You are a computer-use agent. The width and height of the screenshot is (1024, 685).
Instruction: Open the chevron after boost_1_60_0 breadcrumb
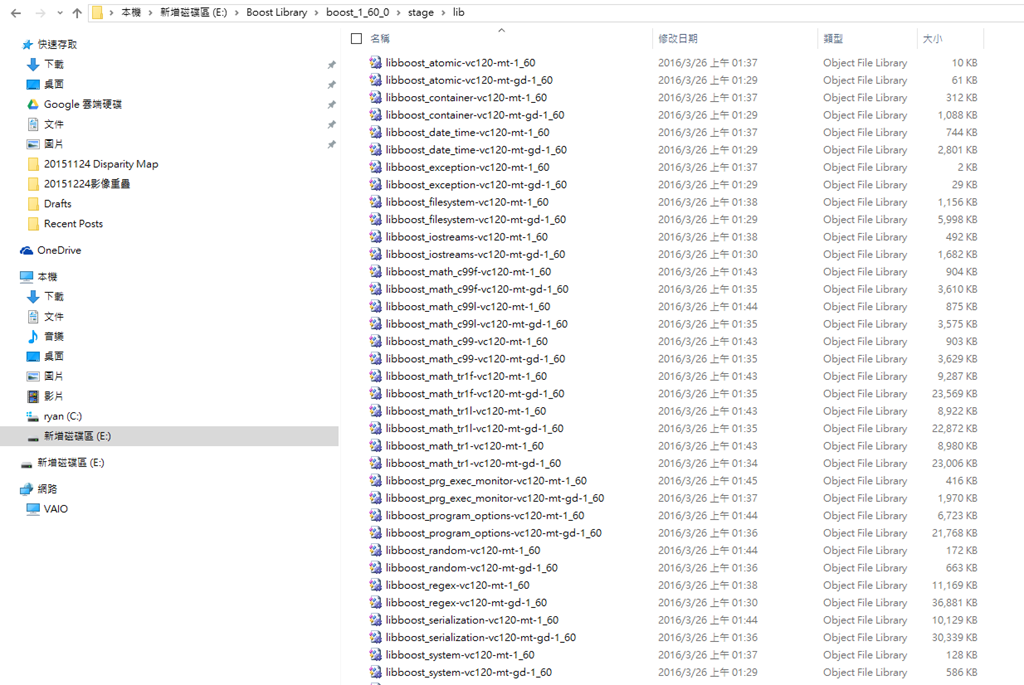coord(398,12)
